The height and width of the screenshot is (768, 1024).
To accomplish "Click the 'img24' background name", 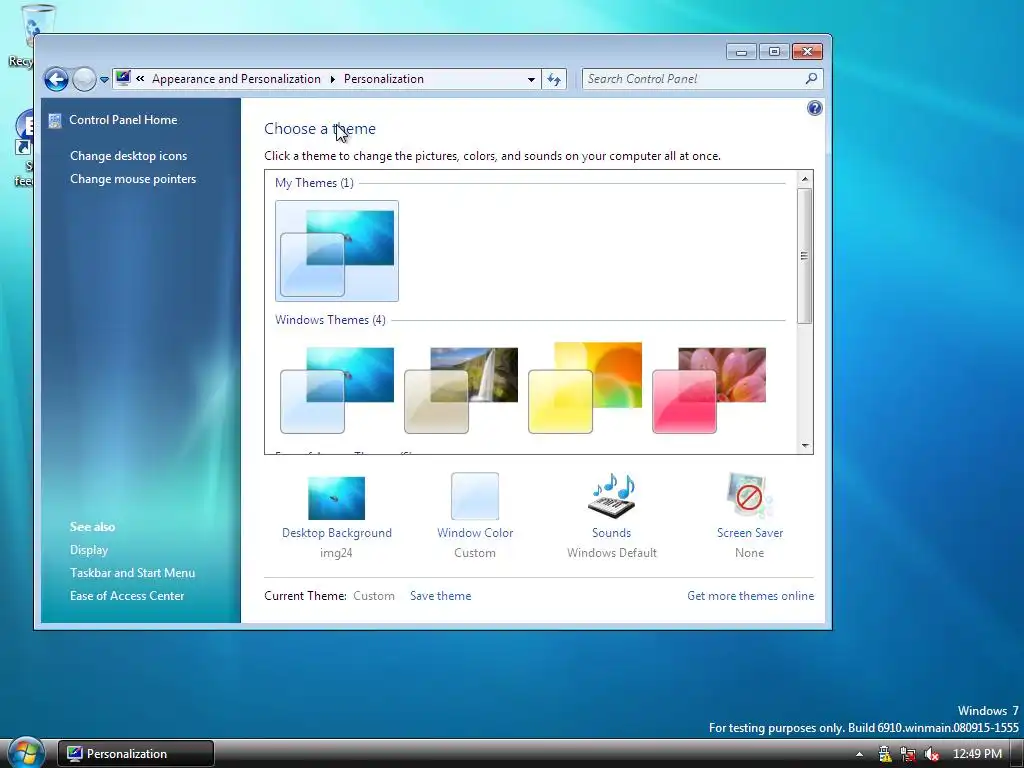I will (336, 553).
